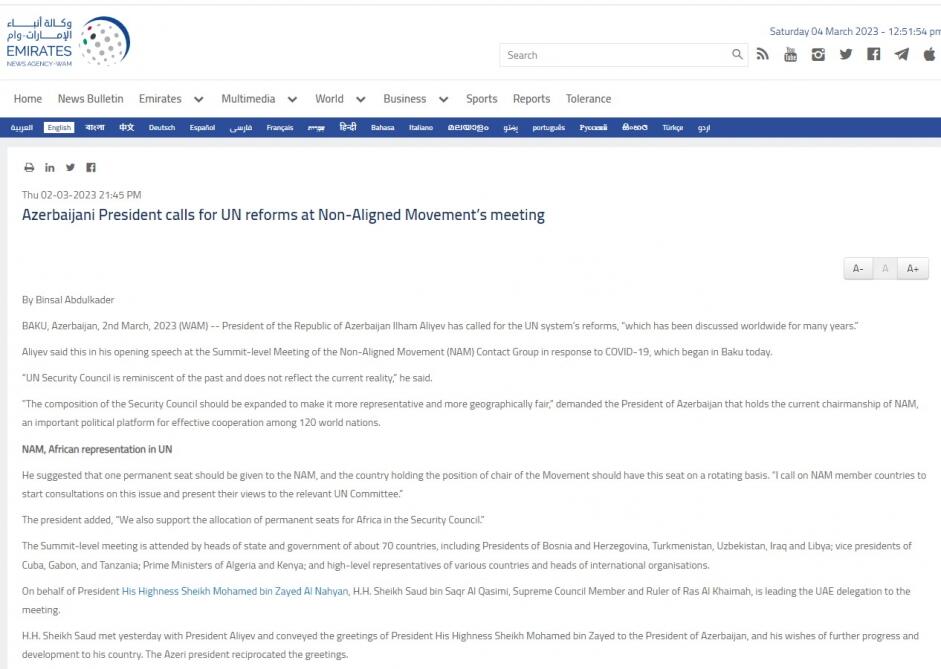
Task: Click the print article icon
Action: 29,168
